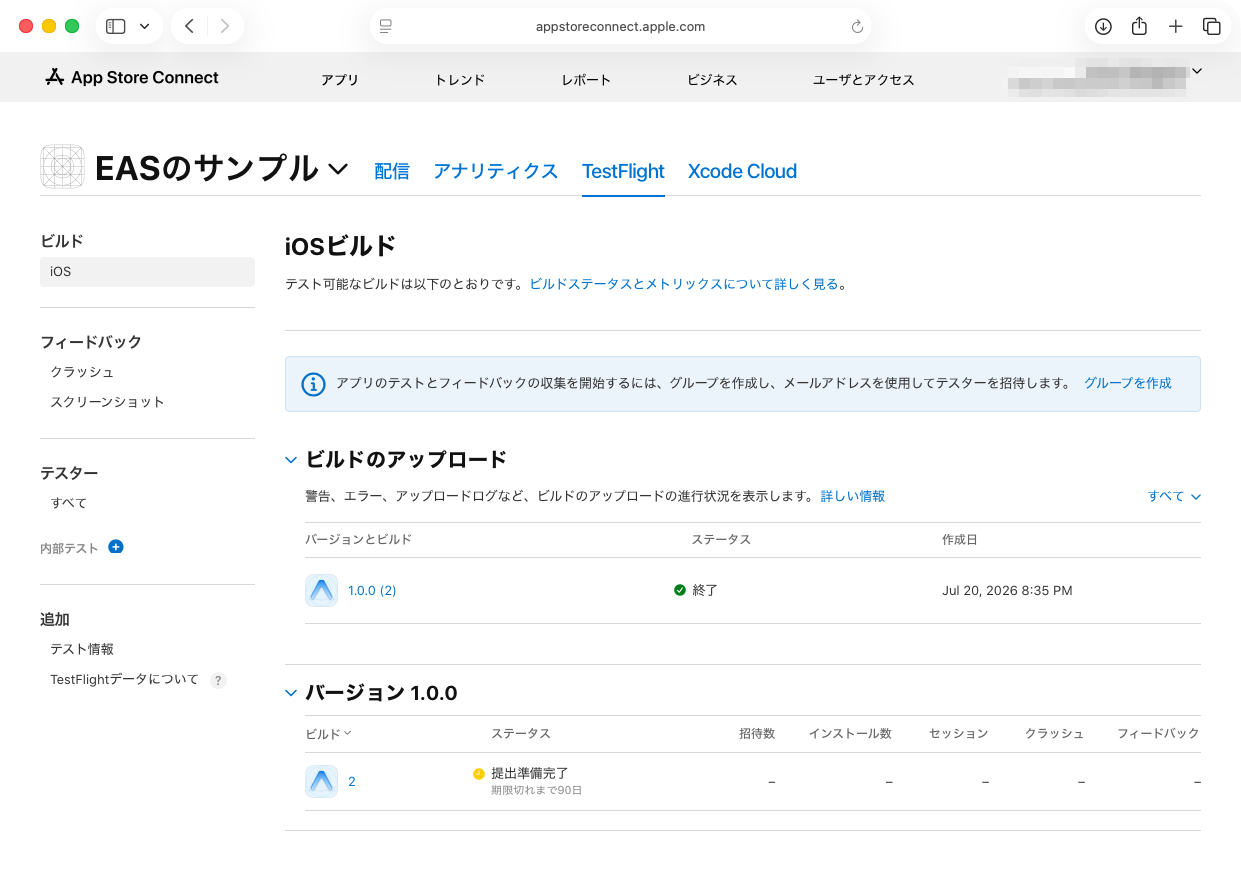Open すべて testers in sidebar
Image resolution: width=1241 pixels, height=889 pixels.
click(x=69, y=503)
